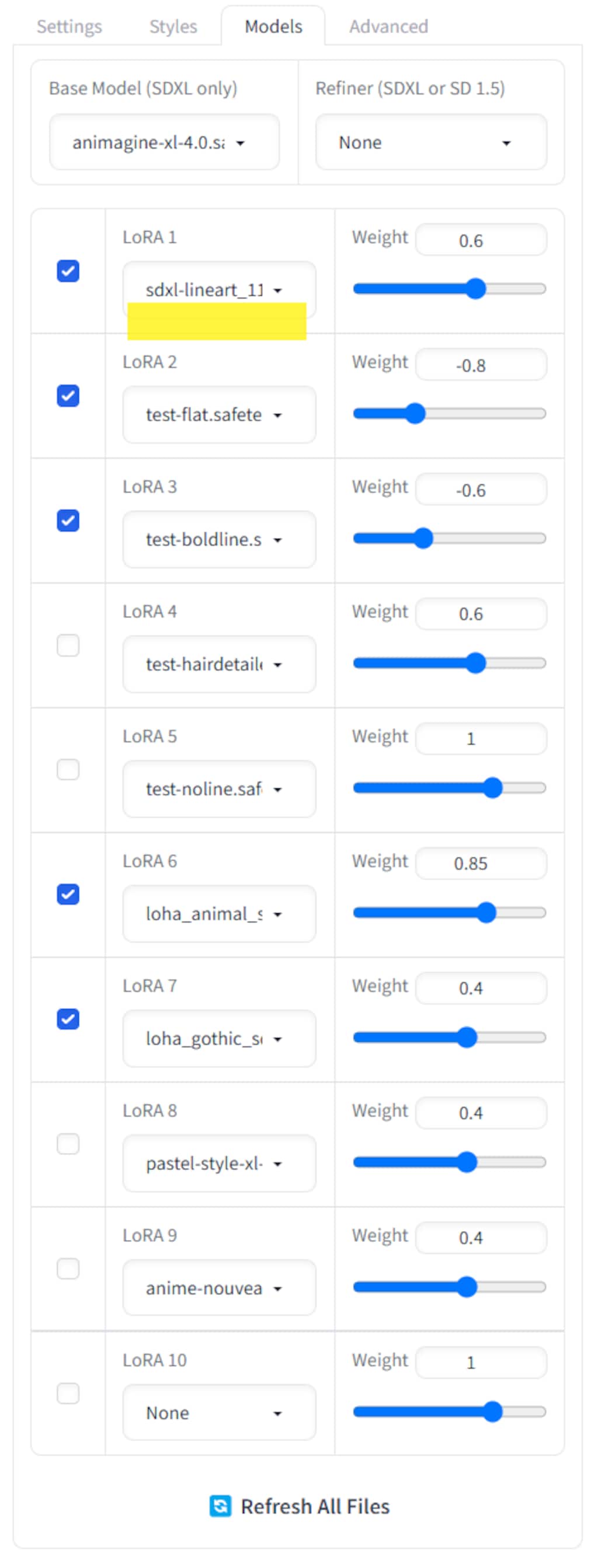The image size is (598, 1568).
Task: Open the LoRA 10 None dropdown
Action: pyautogui.click(x=218, y=1412)
